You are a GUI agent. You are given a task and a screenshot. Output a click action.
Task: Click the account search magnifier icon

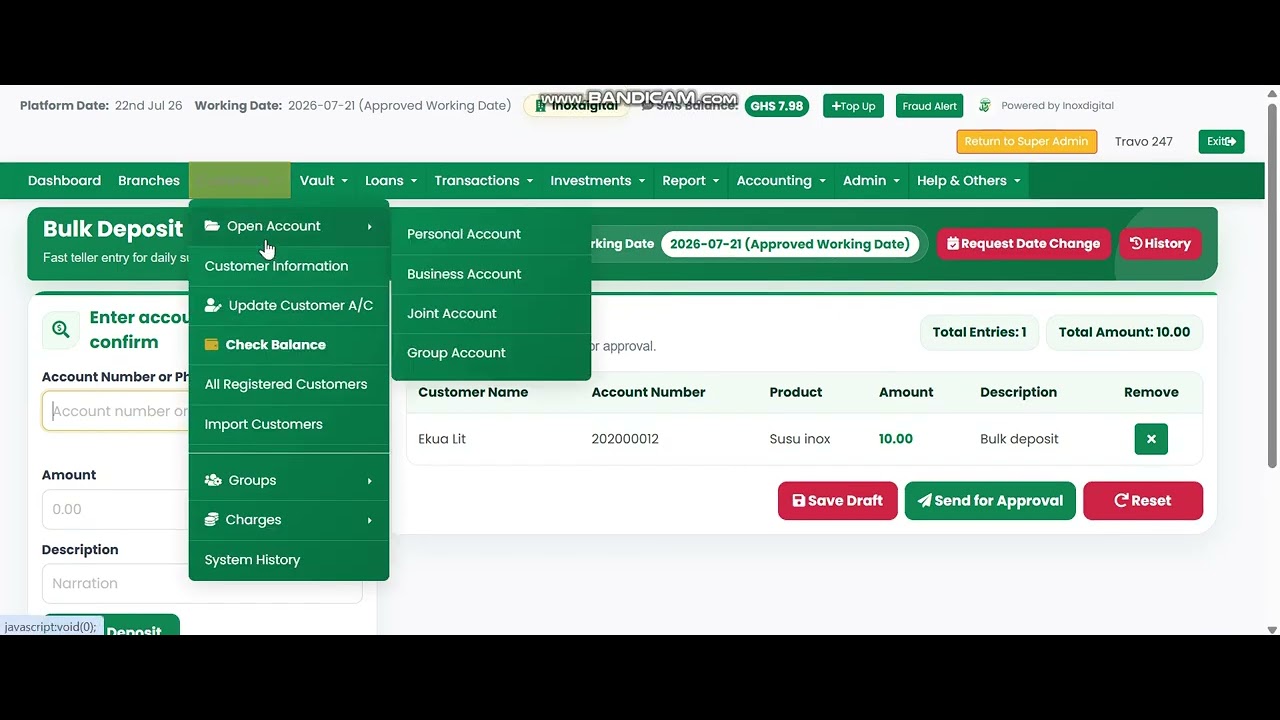pyautogui.click(x=61, y=329)
